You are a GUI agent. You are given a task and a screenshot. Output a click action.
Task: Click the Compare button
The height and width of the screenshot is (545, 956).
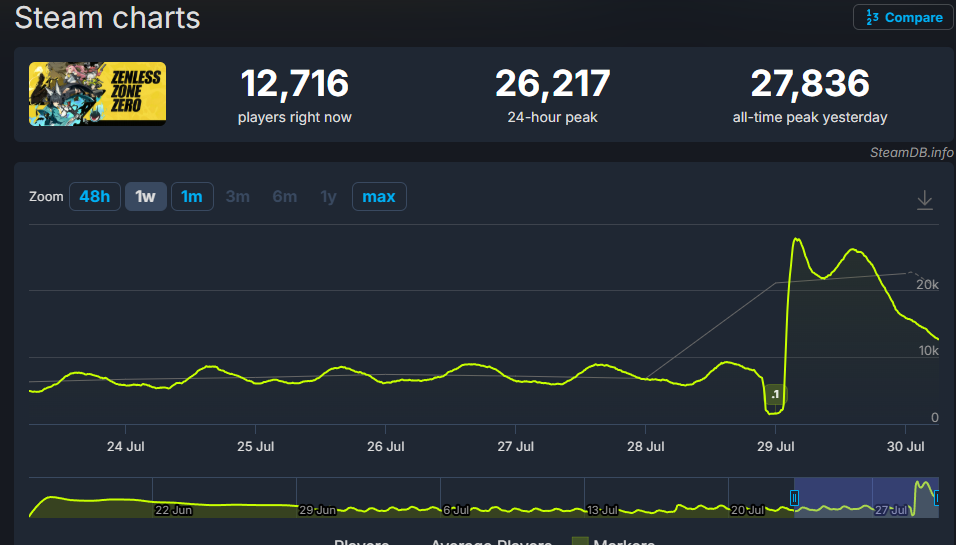pos(903,18)
